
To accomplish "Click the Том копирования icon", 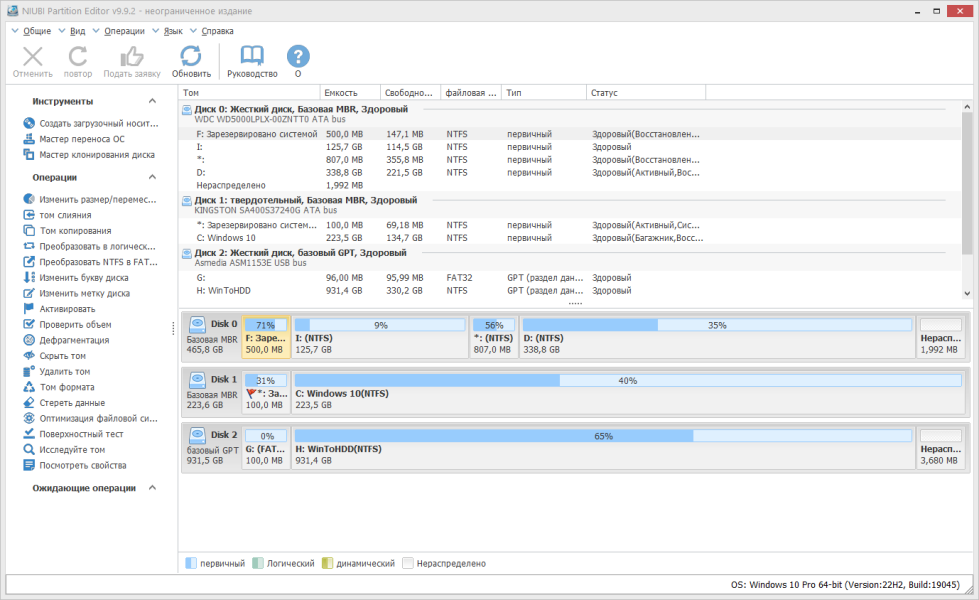I will point(29,230).
